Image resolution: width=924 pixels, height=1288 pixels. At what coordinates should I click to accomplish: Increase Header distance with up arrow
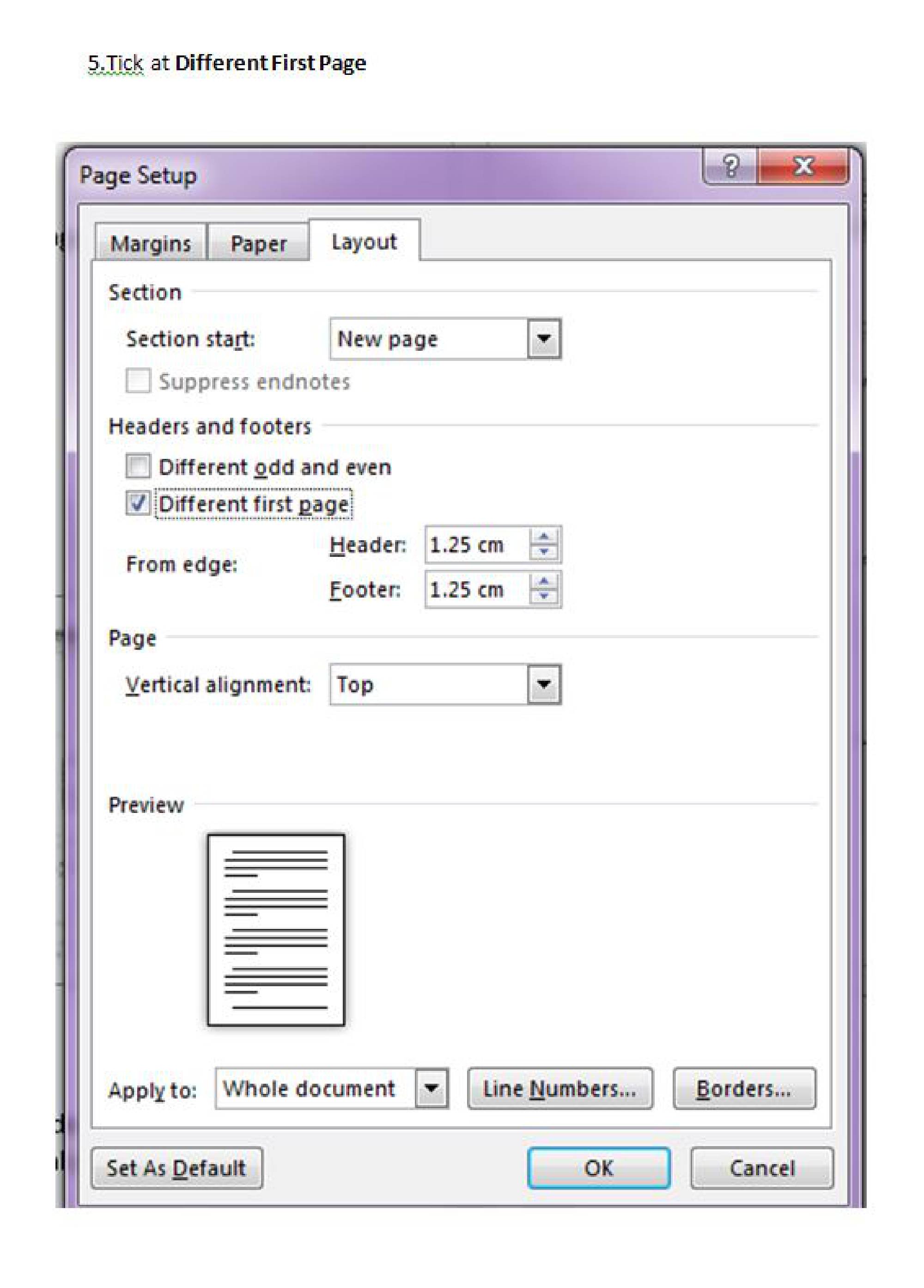click(544, 537)
